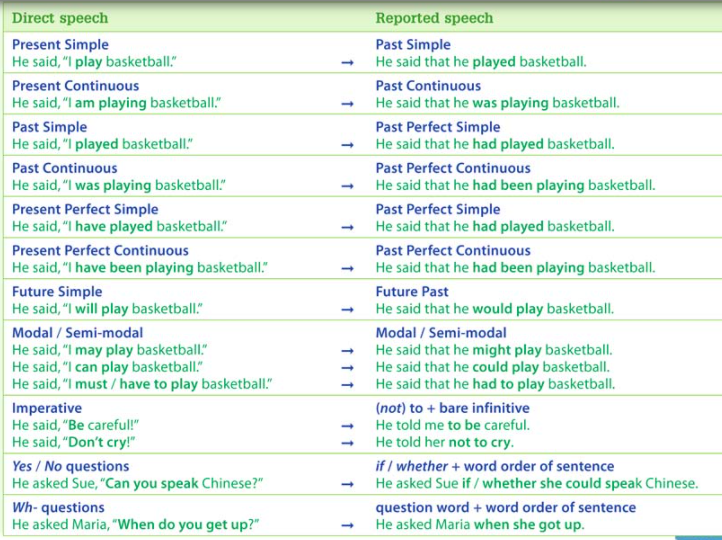The height and width of the screenshot is (540, 722).
Task: Click 'He said, "Don't cry!"'
Action: pyautogui.click(x=74, y=442)
